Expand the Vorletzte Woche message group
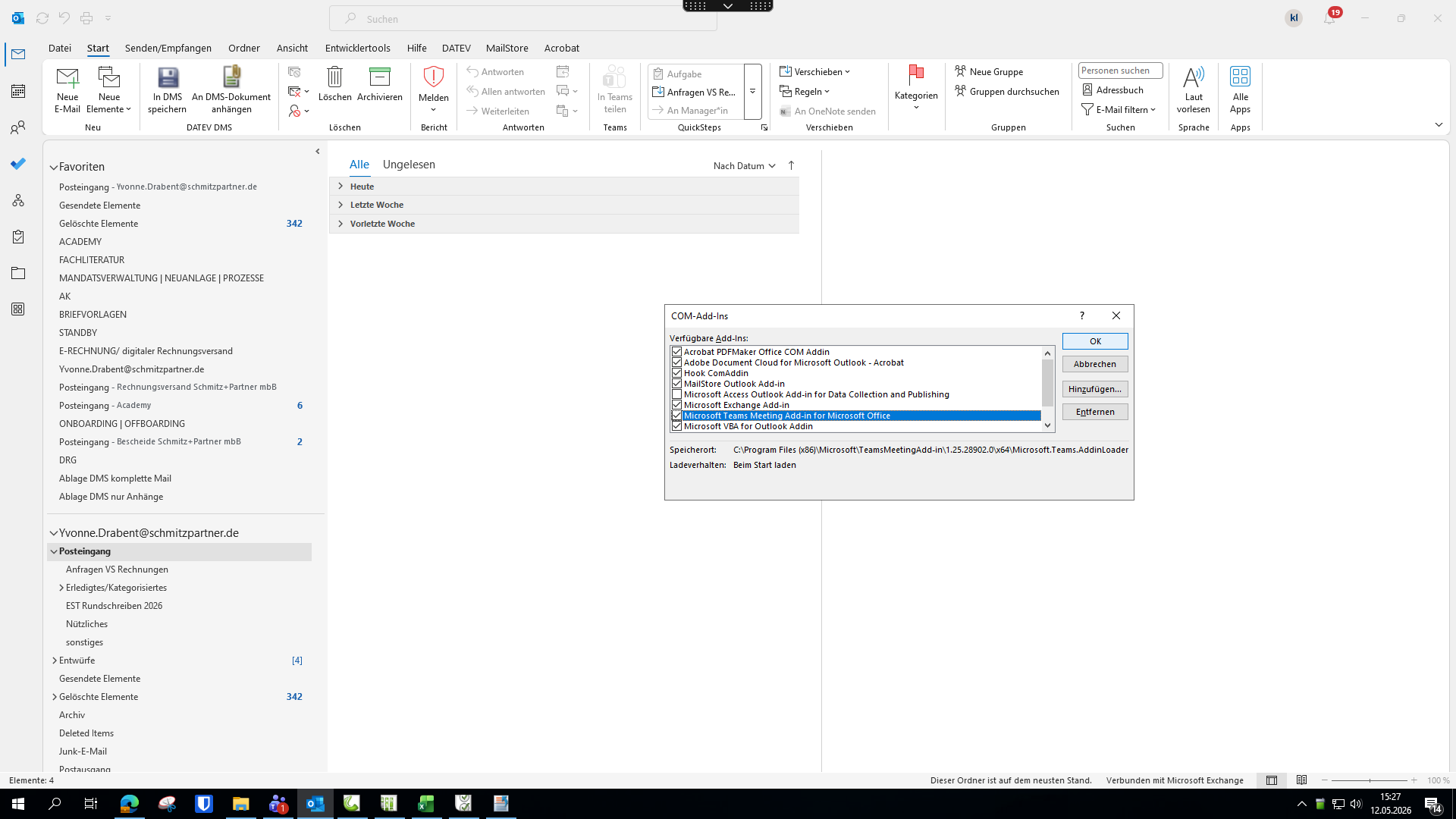Screen dimensions: 1456x819 [x=340, y=224]
